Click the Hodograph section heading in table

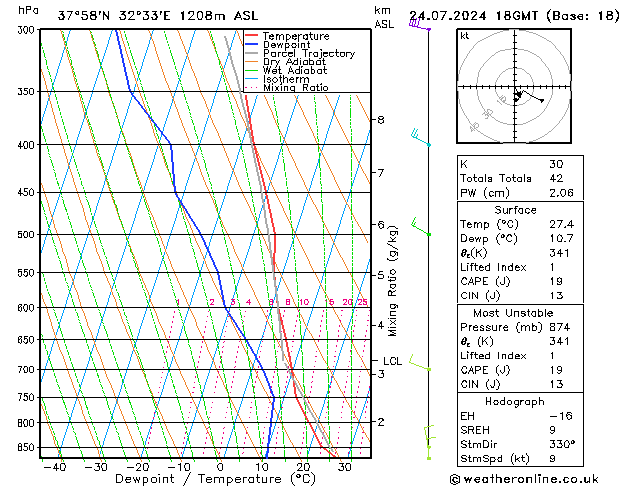click(x=515, y=401)
